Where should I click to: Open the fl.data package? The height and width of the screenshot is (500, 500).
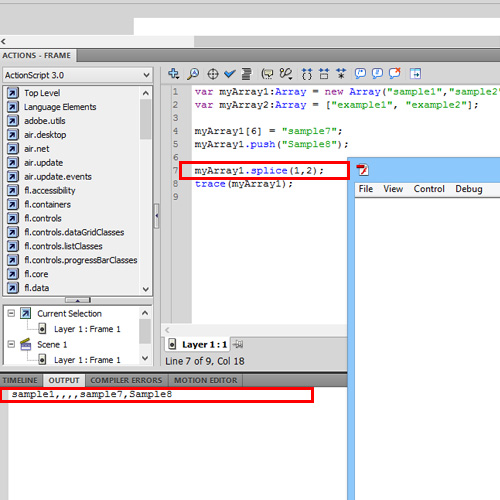coord(36,288)
